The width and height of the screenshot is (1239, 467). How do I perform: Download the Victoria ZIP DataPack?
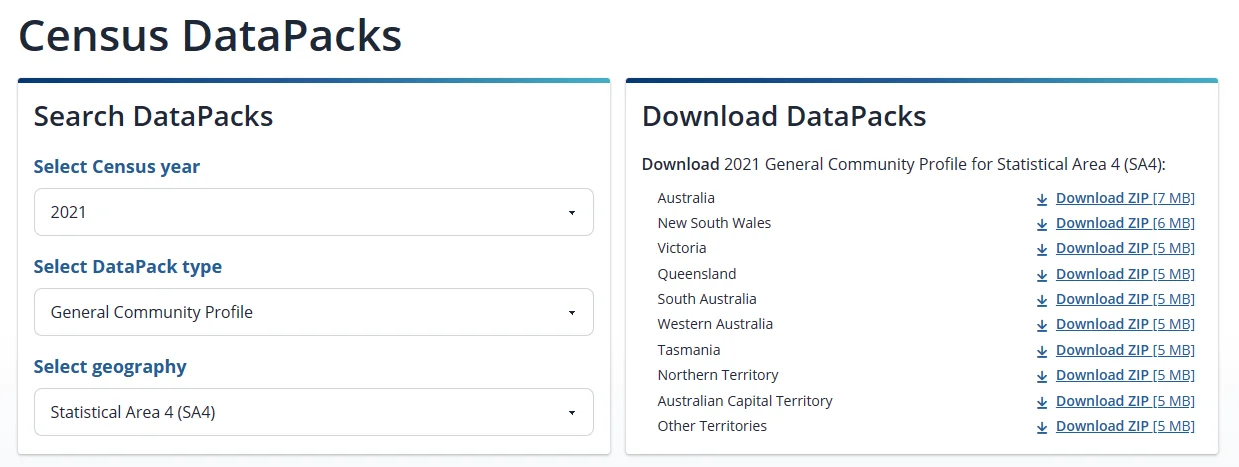point(1124,248)
